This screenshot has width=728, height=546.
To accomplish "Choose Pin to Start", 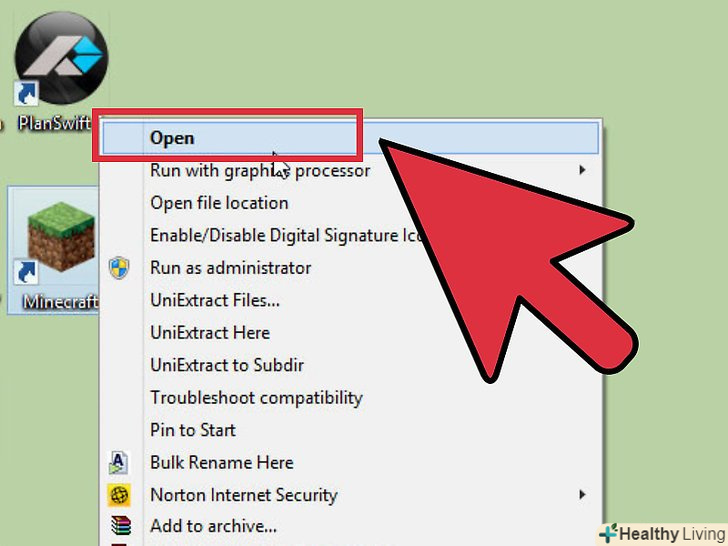I will pos(193,430).
